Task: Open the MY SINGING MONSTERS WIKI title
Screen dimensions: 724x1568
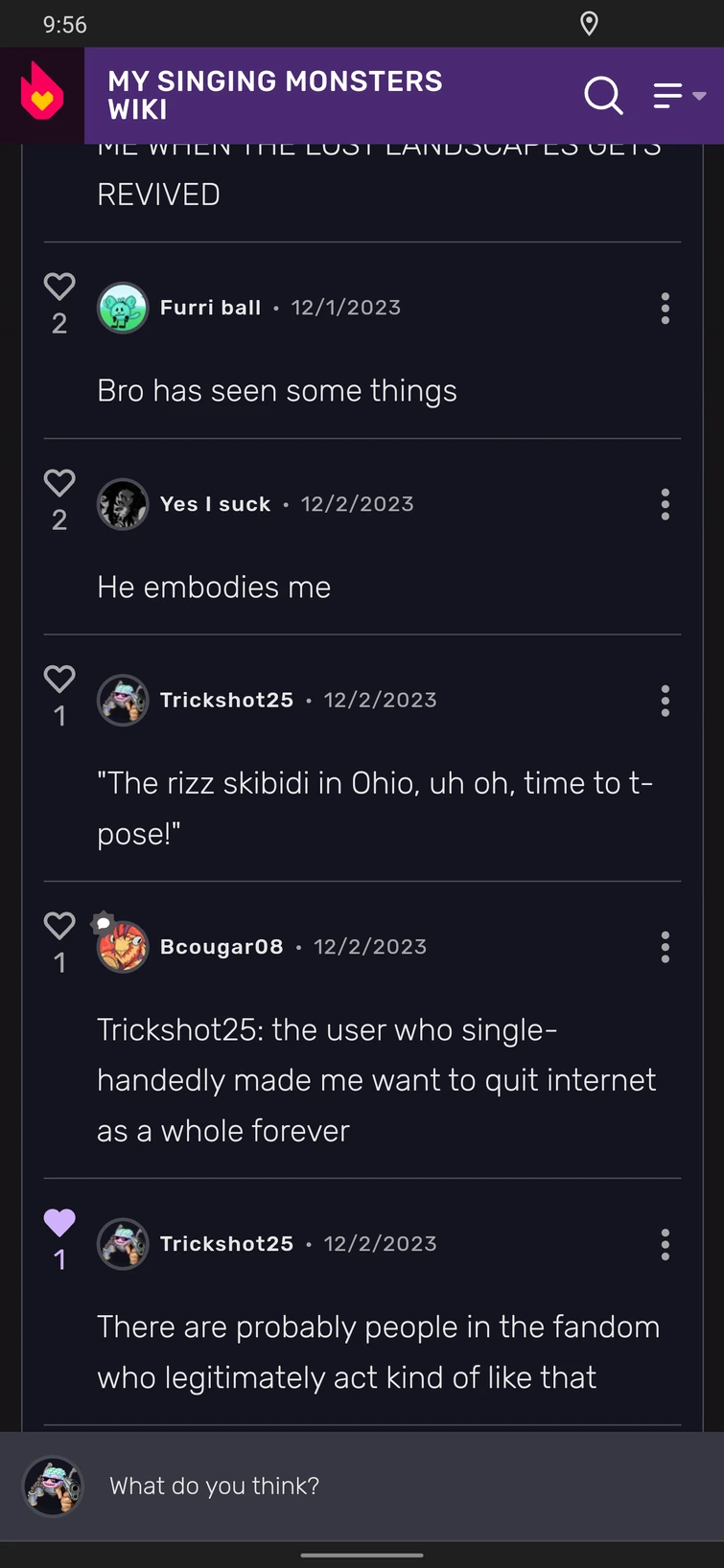Action: (x=275, y=96)
